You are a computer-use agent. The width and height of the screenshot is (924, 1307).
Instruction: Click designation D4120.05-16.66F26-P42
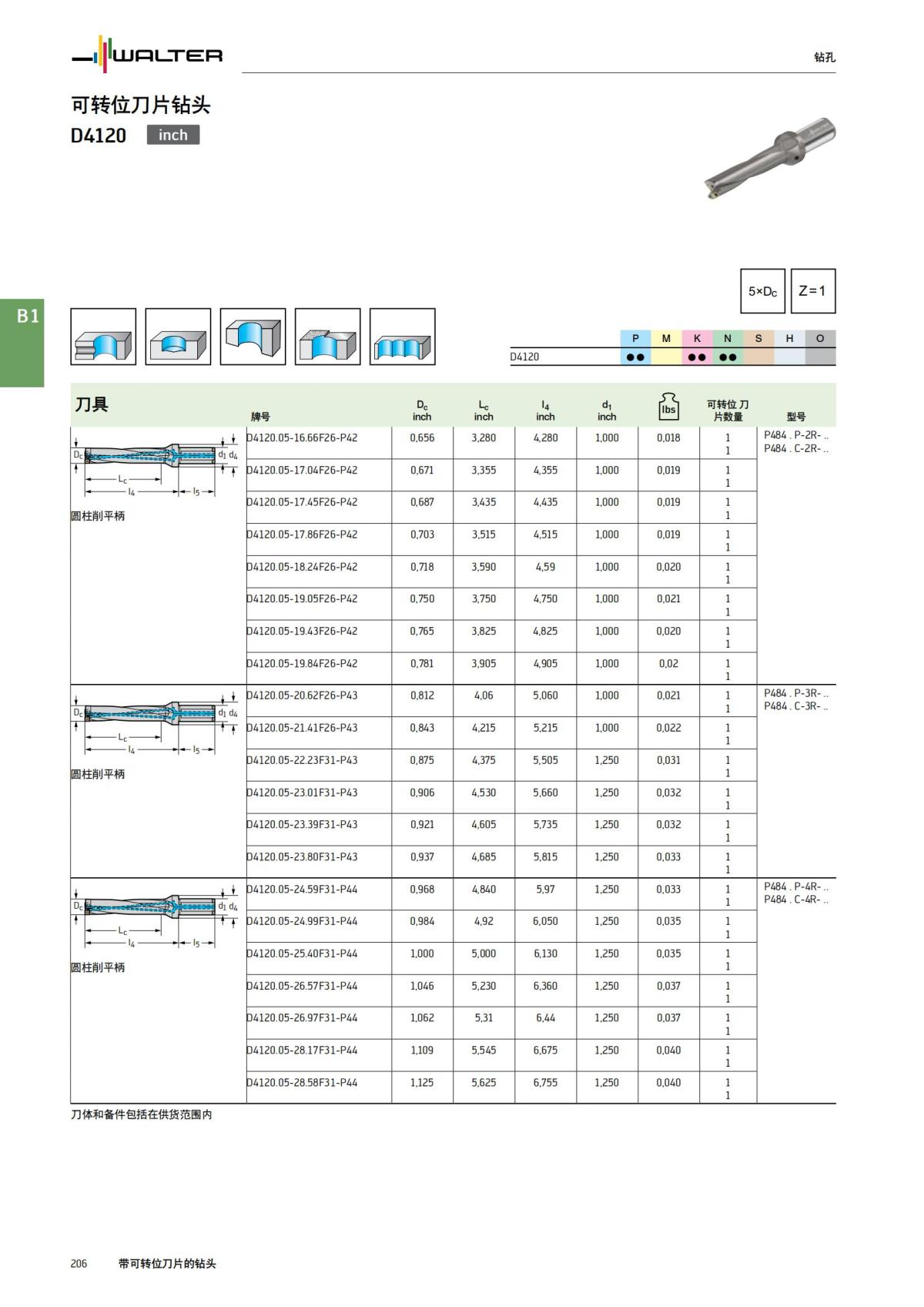302,437
